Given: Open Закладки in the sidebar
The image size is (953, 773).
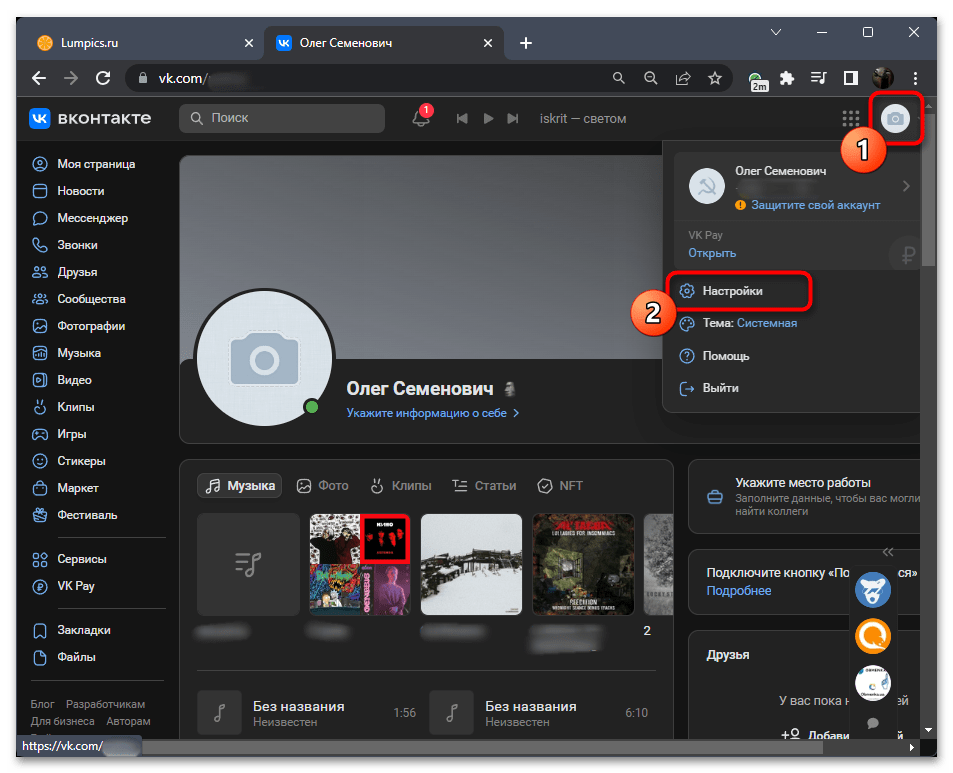Looking at the screenshot, I should pos(72,630).
